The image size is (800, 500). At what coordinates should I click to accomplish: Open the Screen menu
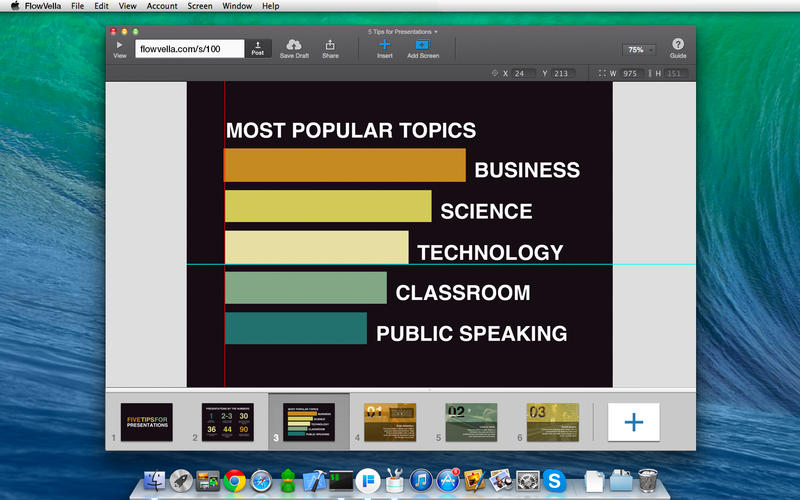click(200, 6)
